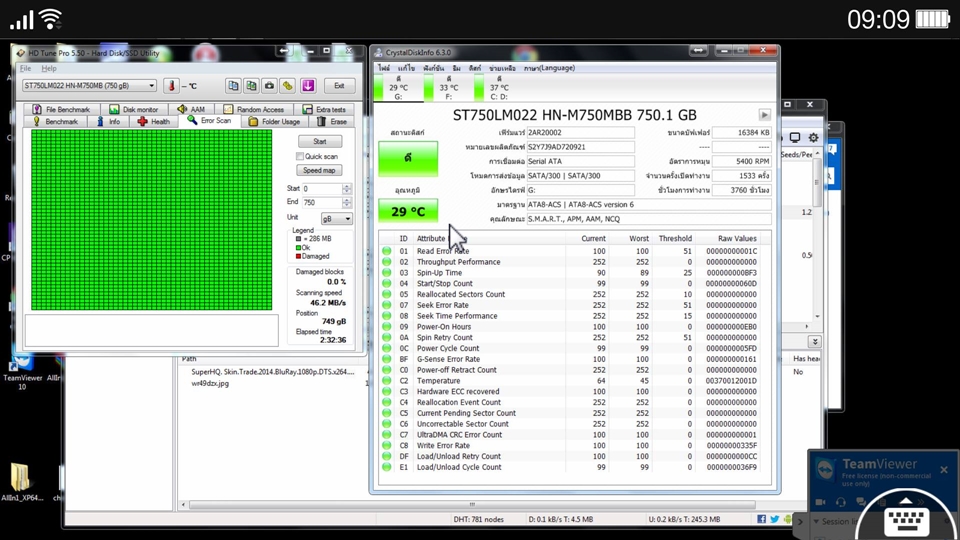Screen dimensions: 960x540
Task: Click the green 29 °C temperature box
Action: (408, 211)
